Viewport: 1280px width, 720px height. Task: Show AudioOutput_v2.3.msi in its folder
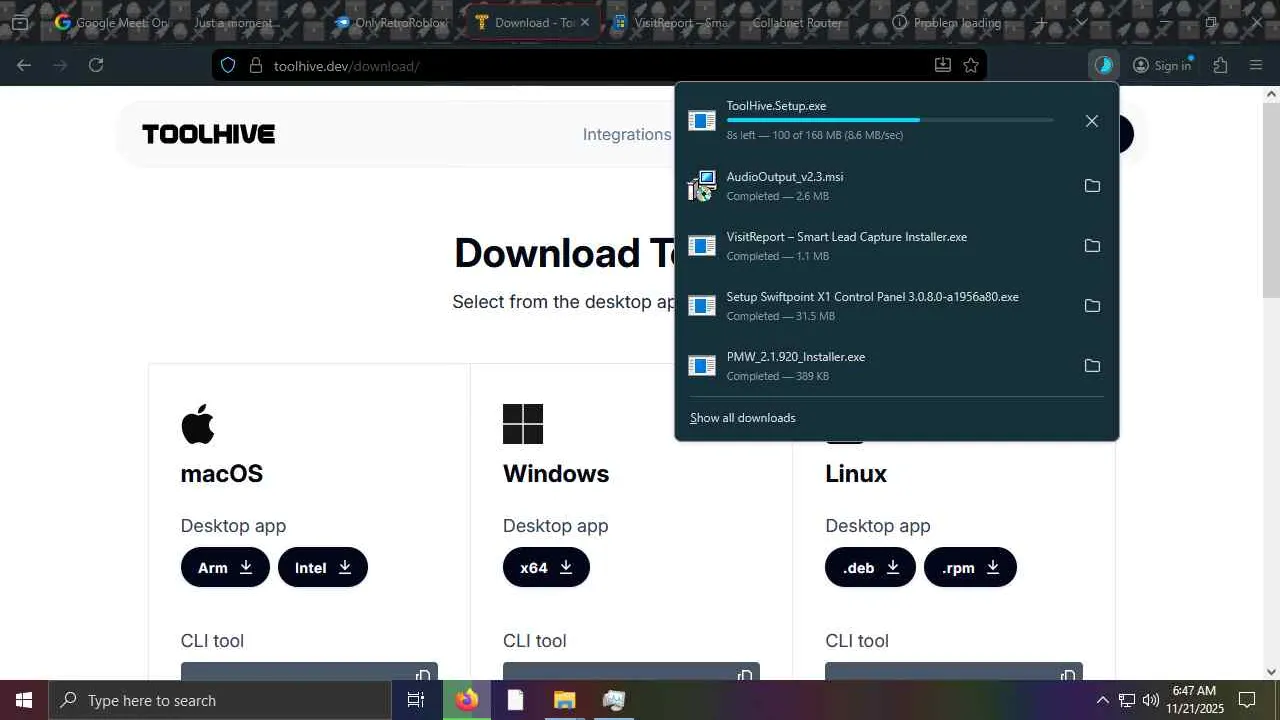[1092, 186]
